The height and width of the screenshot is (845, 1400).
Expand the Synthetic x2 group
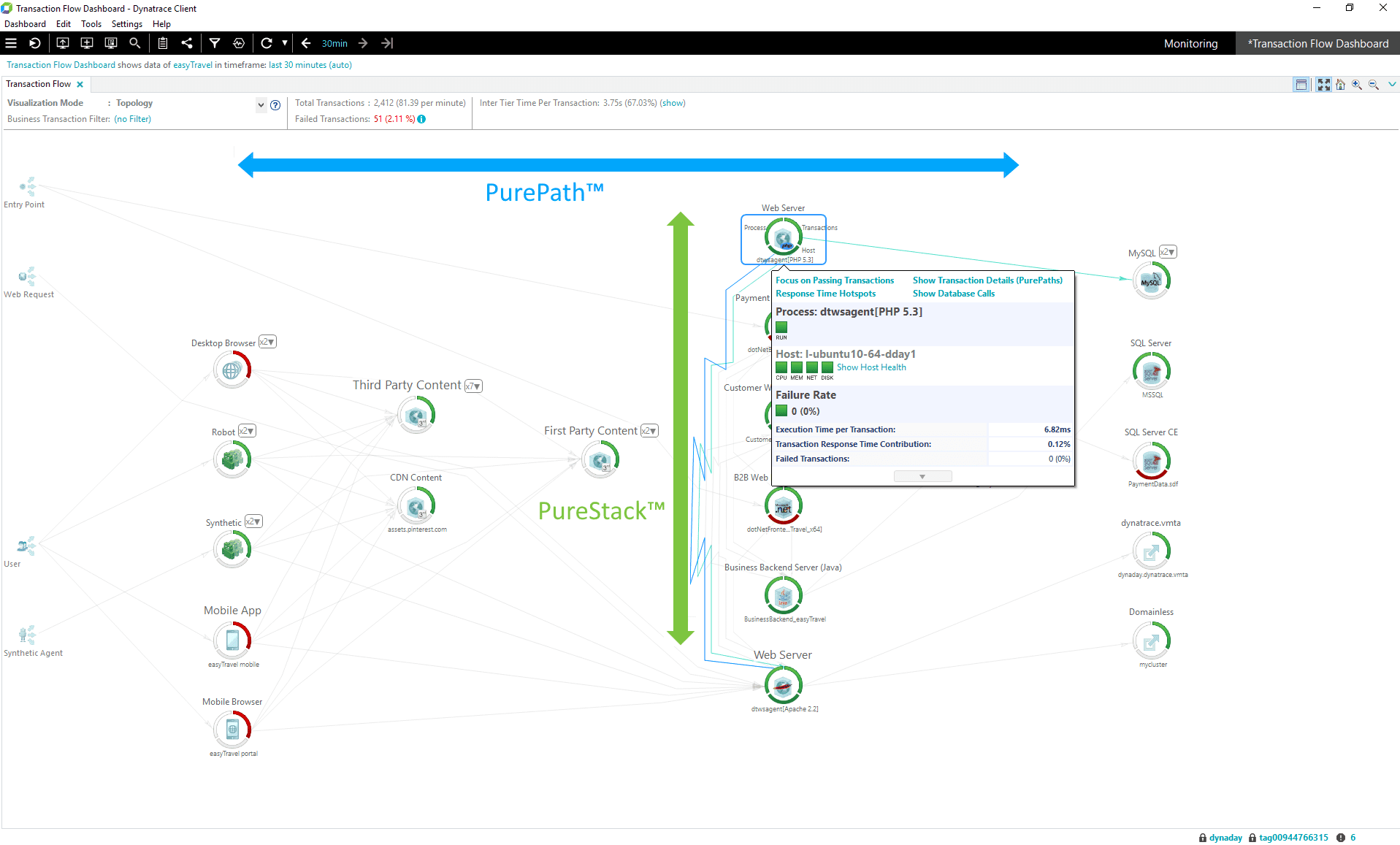(253, 521)
